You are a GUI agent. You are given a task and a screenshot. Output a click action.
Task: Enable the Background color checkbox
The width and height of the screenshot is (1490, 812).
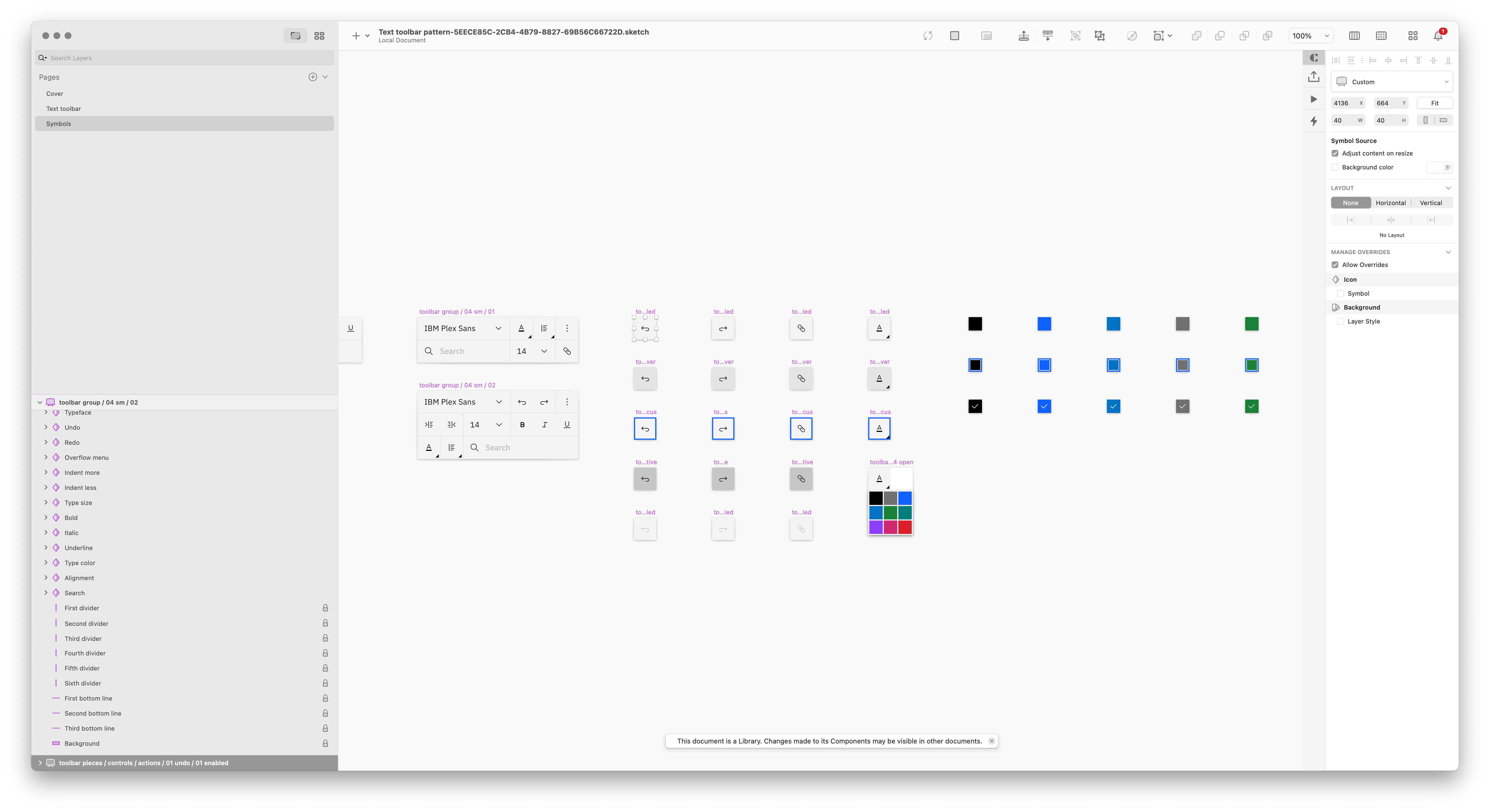[1336, 167]
